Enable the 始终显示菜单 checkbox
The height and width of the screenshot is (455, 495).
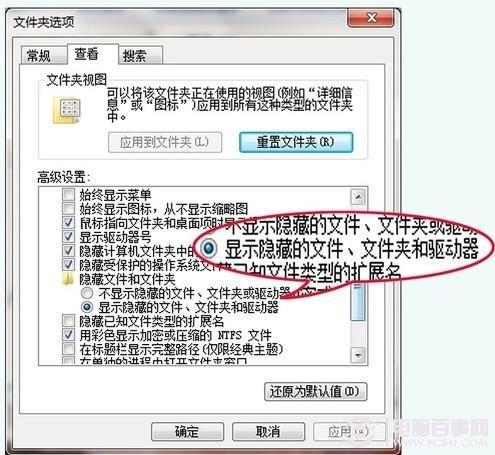tap(69, 195)
